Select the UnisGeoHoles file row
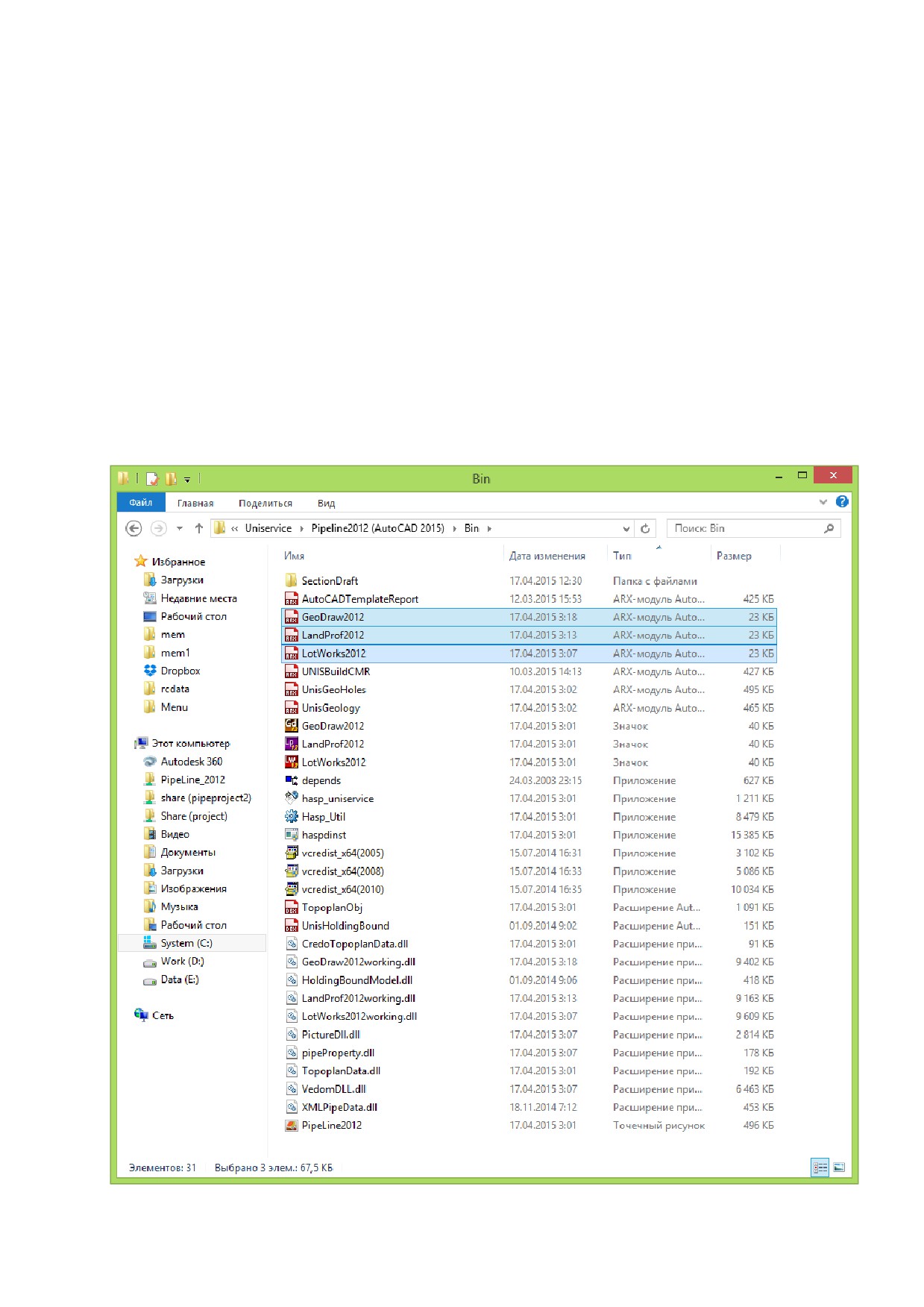 point(529,689)
